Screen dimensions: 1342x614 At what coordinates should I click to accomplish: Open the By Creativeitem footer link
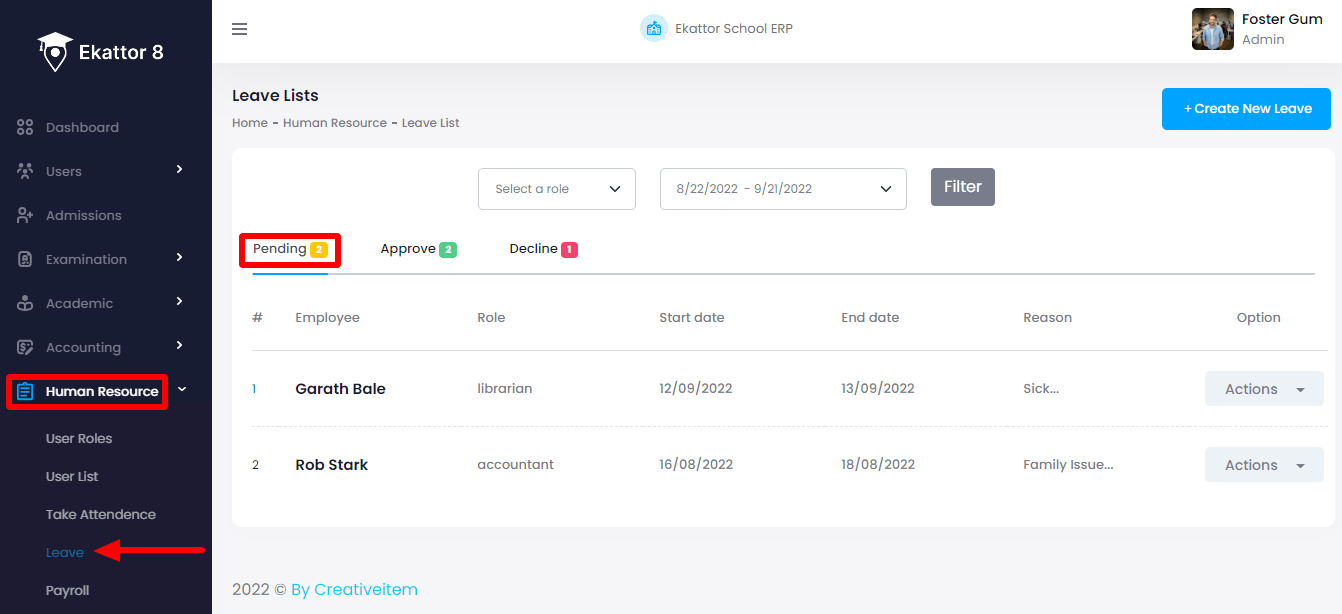click(x=354, y=590)
